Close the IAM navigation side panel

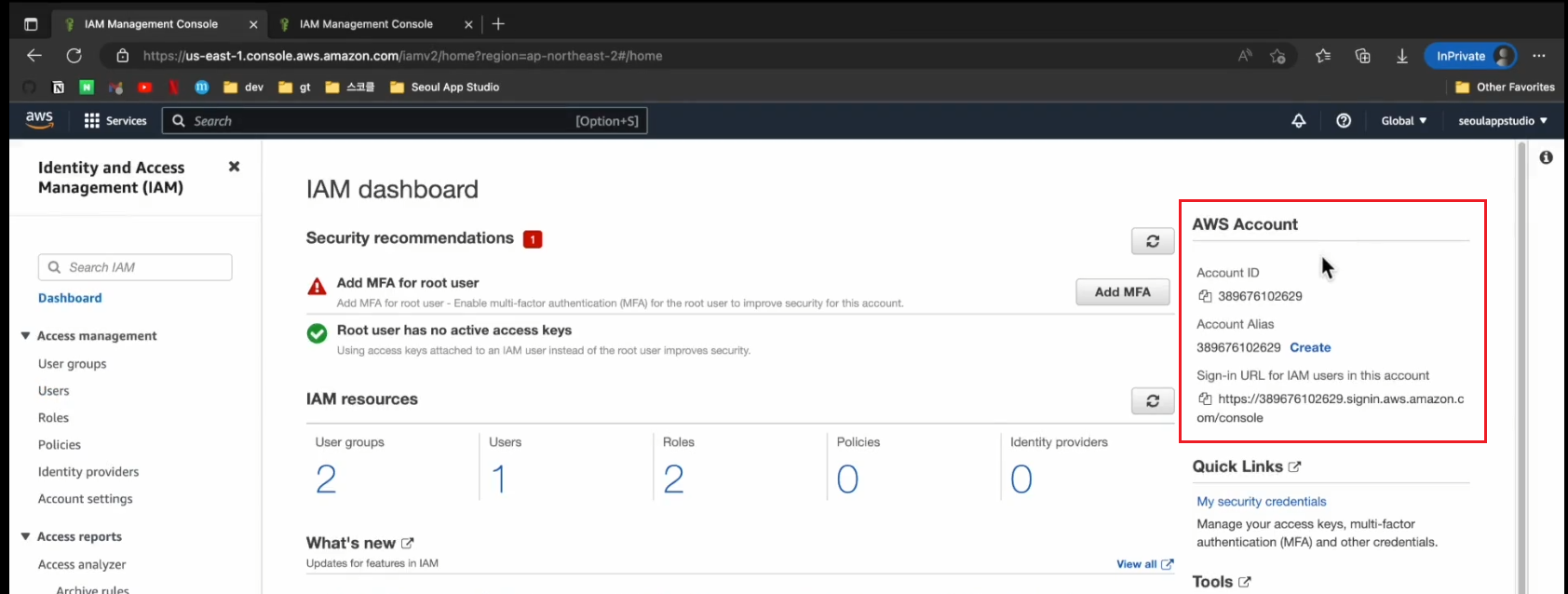pyautogui.click(x=235, y=167)
